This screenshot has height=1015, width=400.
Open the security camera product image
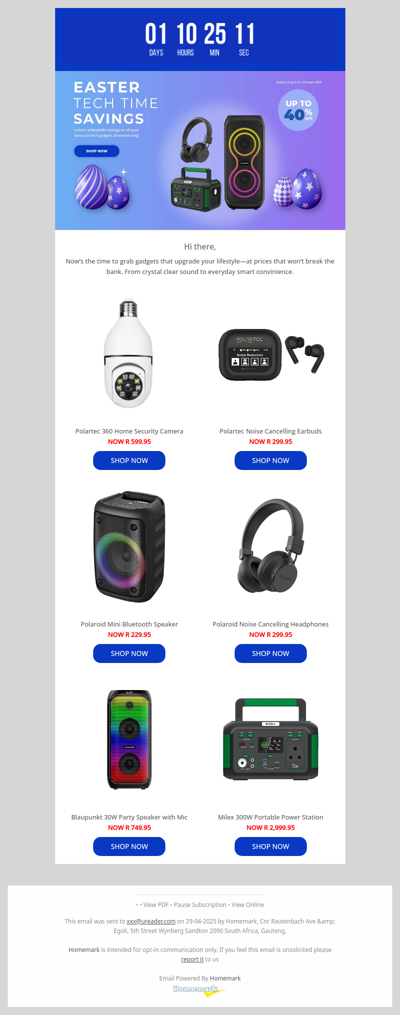tap(128, 353)
